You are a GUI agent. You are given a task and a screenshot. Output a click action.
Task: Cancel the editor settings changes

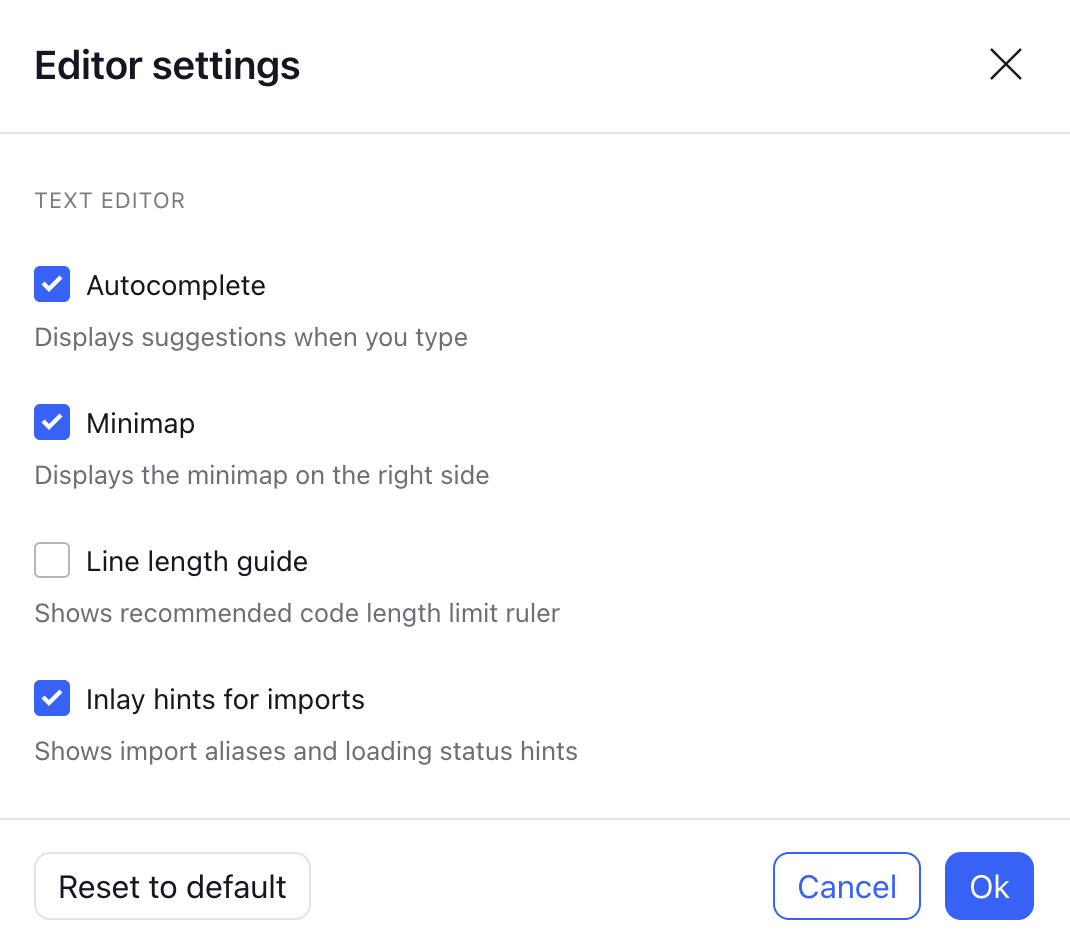tap(846, 886)
